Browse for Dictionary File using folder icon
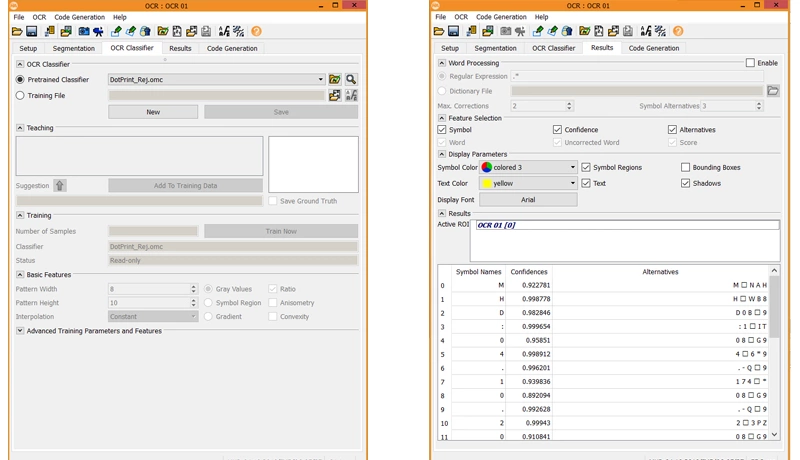Screen dimensions: 800x460 point(772,91)
